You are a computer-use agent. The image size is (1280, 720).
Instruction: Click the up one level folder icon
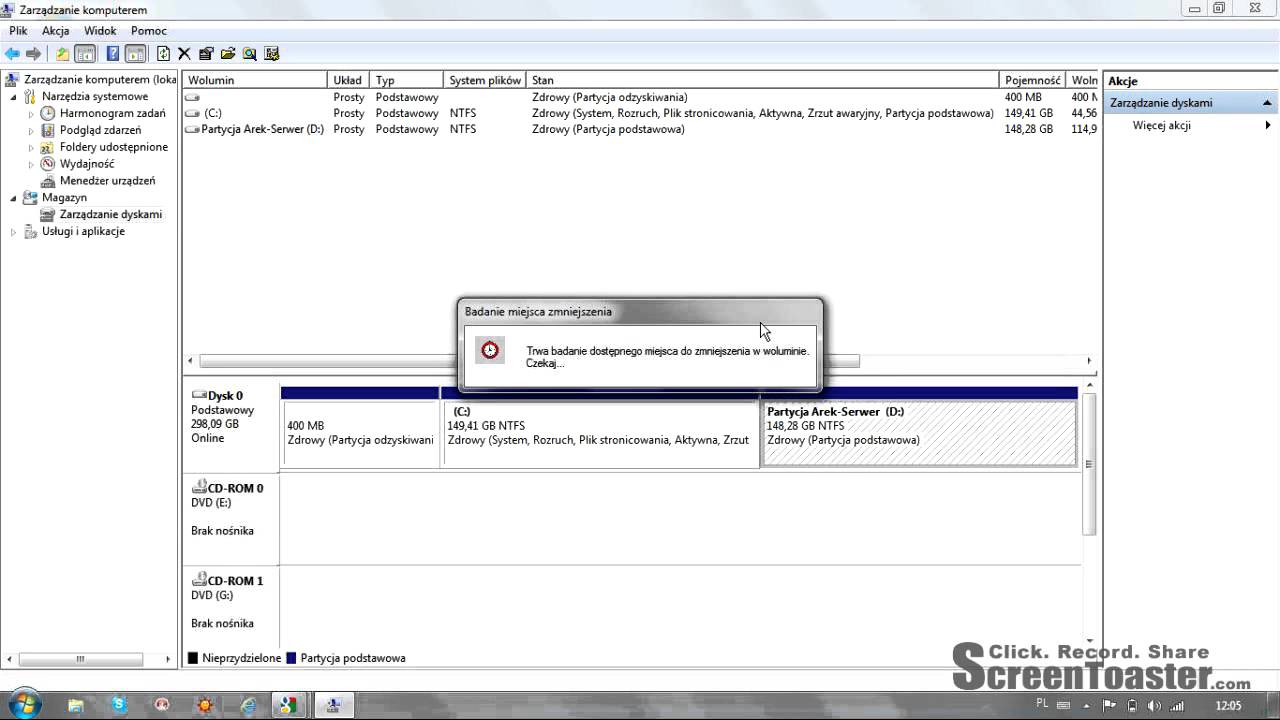(x=62, y=54)
